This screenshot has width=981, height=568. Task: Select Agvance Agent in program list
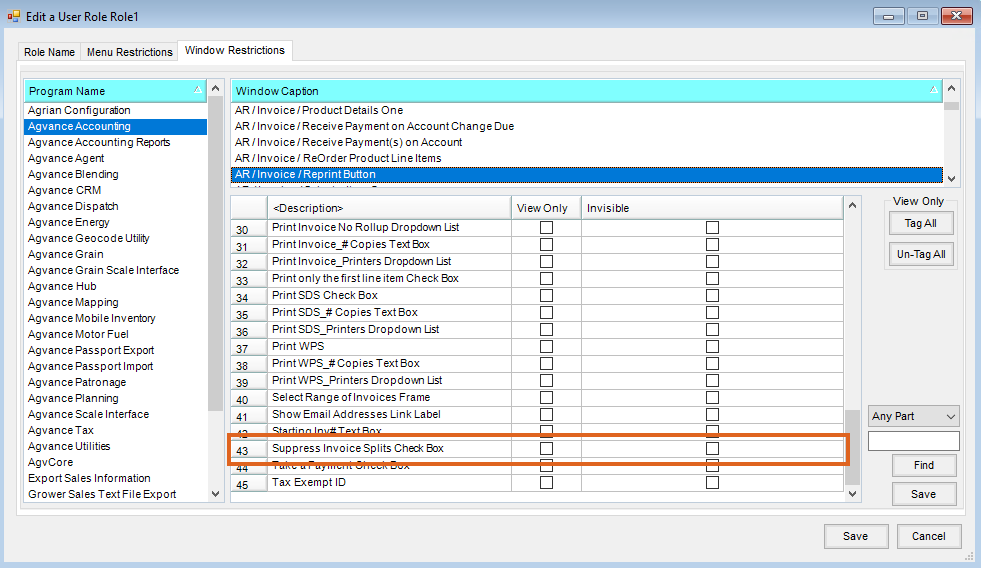coord(116,158)
